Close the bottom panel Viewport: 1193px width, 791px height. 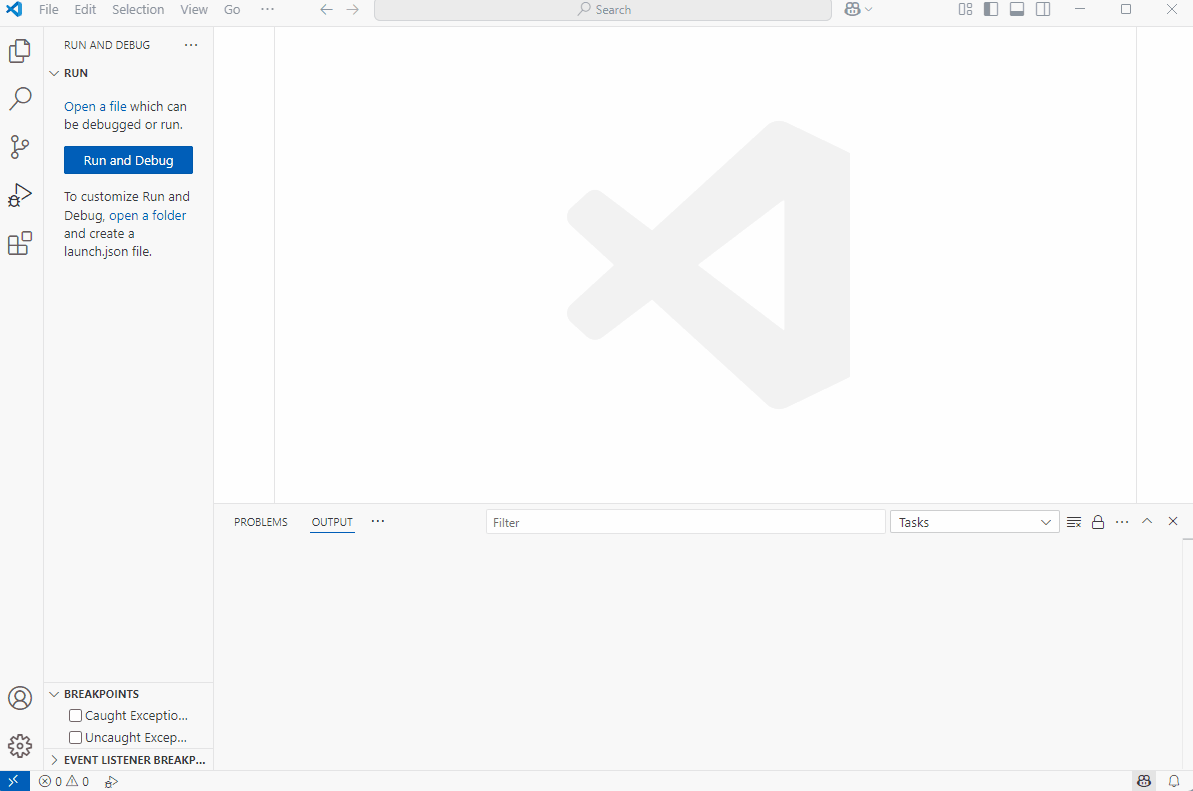[x=1172, y=521]
